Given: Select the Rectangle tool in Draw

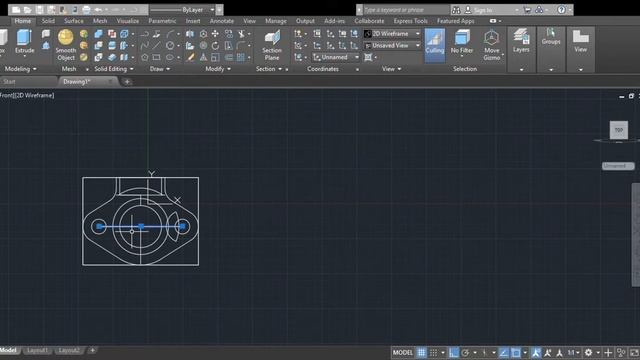Looking at the screenshot, I should point(157,58).
